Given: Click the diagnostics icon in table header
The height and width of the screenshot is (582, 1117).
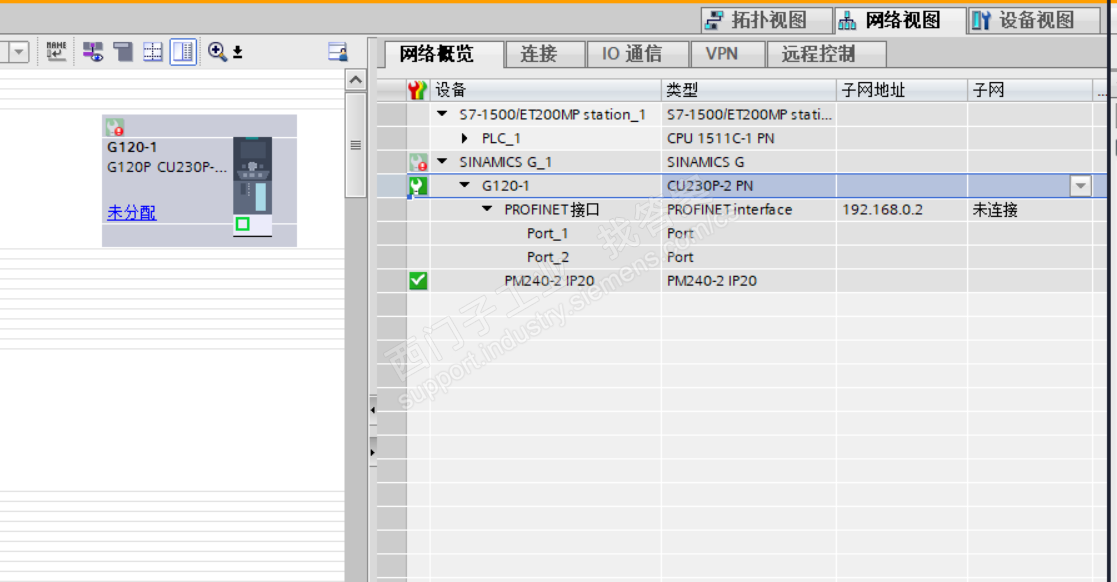Looking at the screenshot, I should (x=417, y=90).
